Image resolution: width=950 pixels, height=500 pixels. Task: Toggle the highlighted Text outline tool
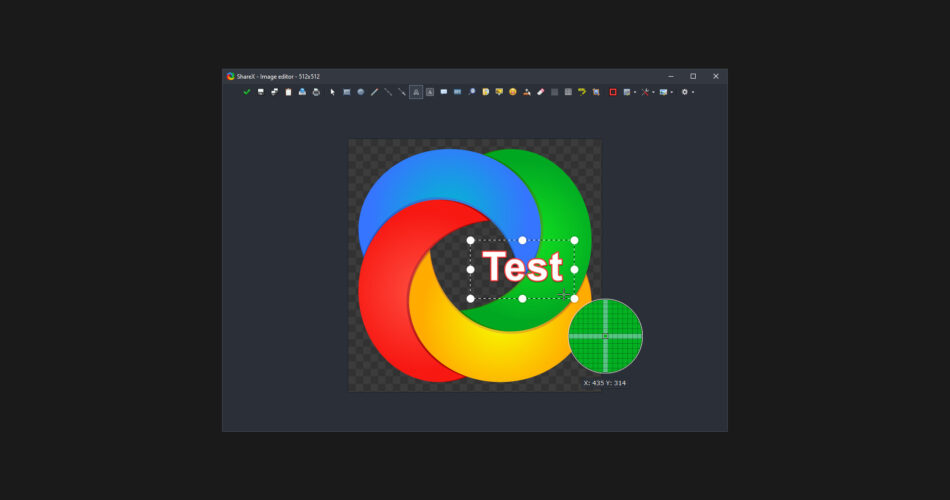pyautogui.click(x=416, y=92)
